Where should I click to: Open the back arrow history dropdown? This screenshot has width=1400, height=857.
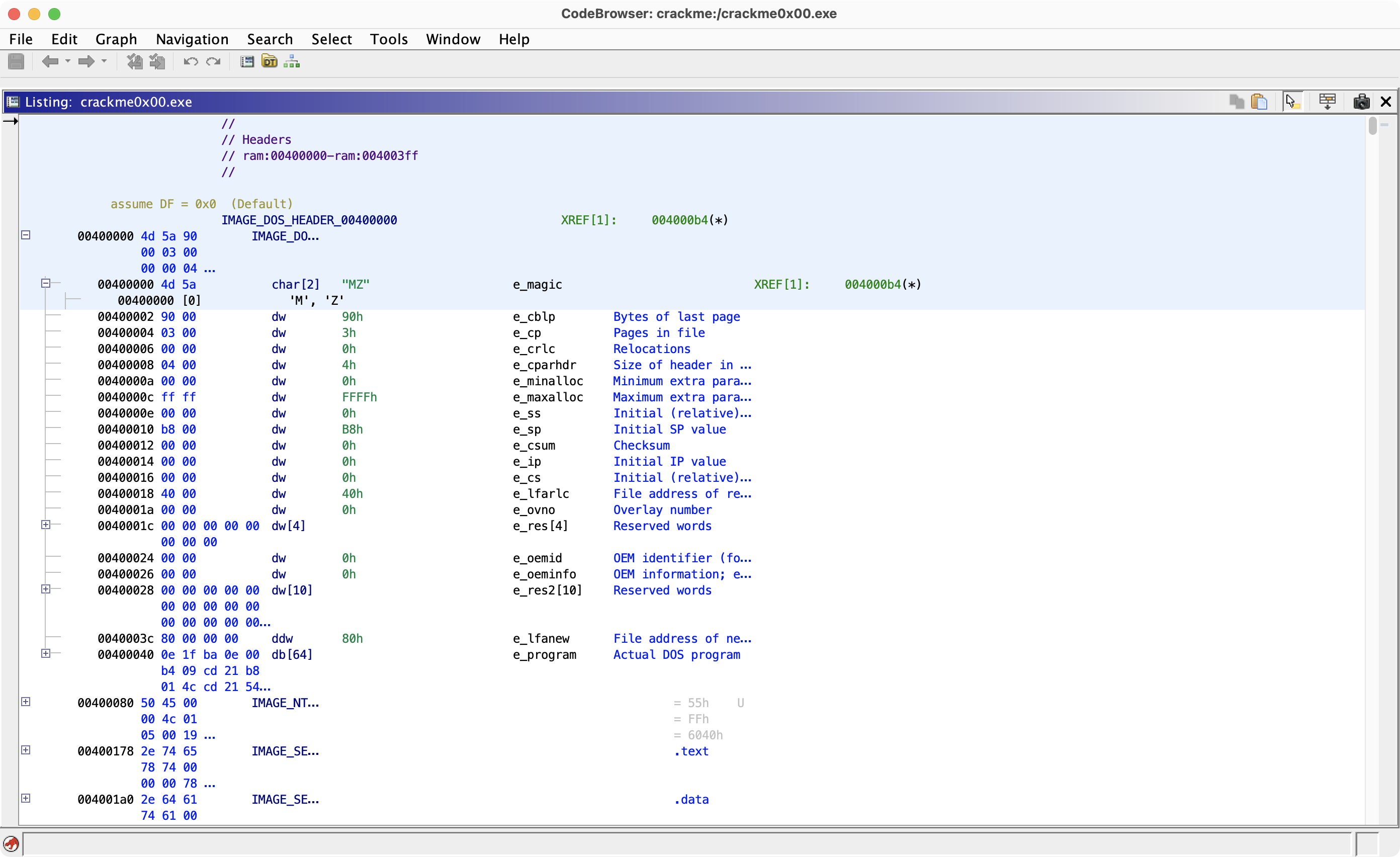point(67,61)
